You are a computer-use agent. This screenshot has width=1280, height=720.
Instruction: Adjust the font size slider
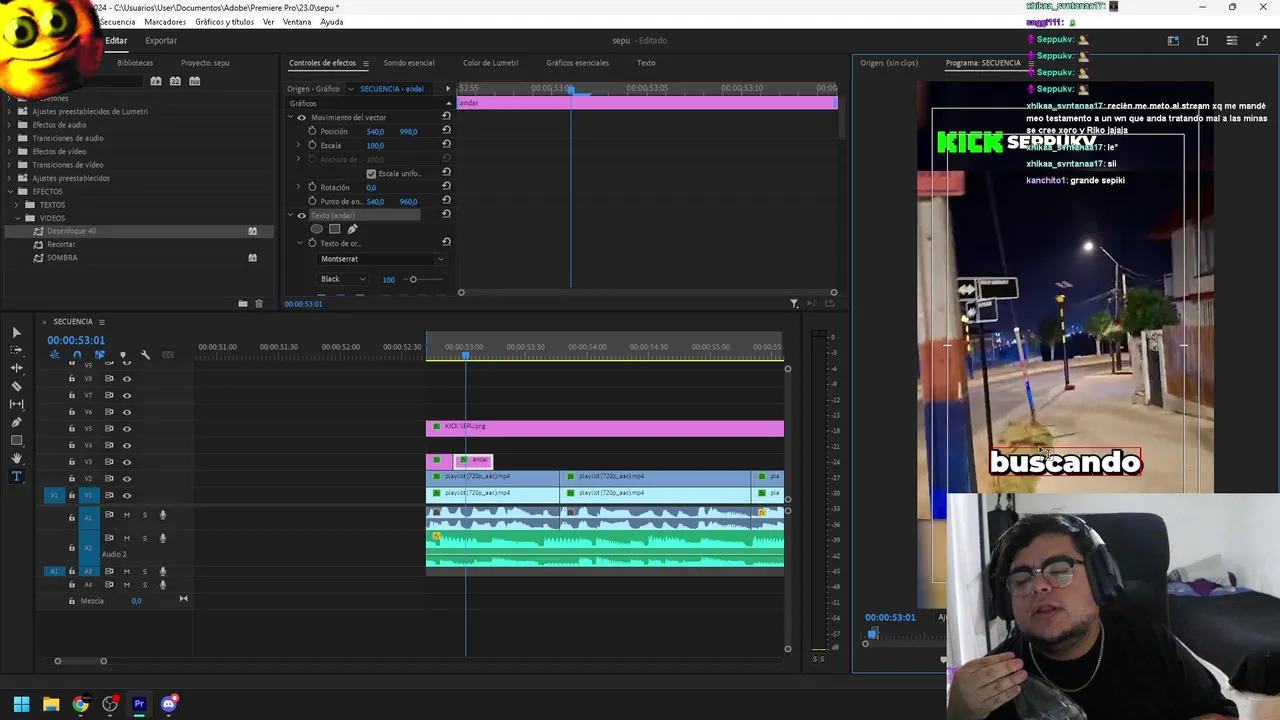click(x=413, y=279)
